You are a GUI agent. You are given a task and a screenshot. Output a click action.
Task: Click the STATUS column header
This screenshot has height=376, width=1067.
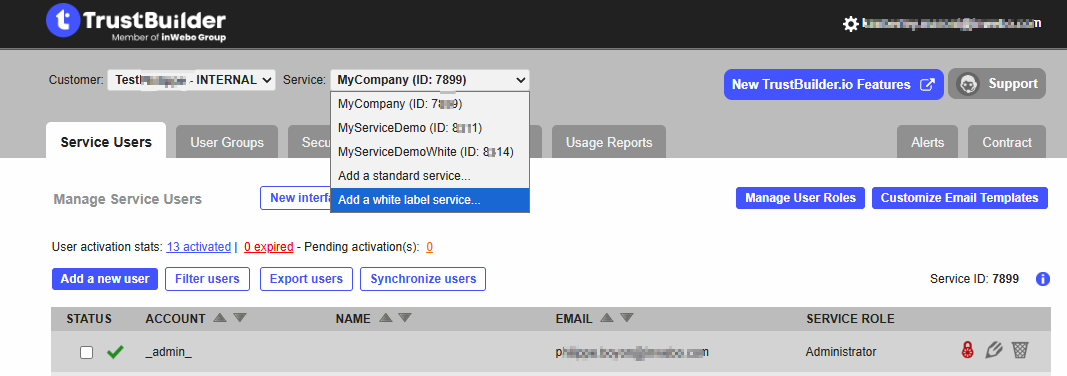pyautogui.click(x=89, y=318)
